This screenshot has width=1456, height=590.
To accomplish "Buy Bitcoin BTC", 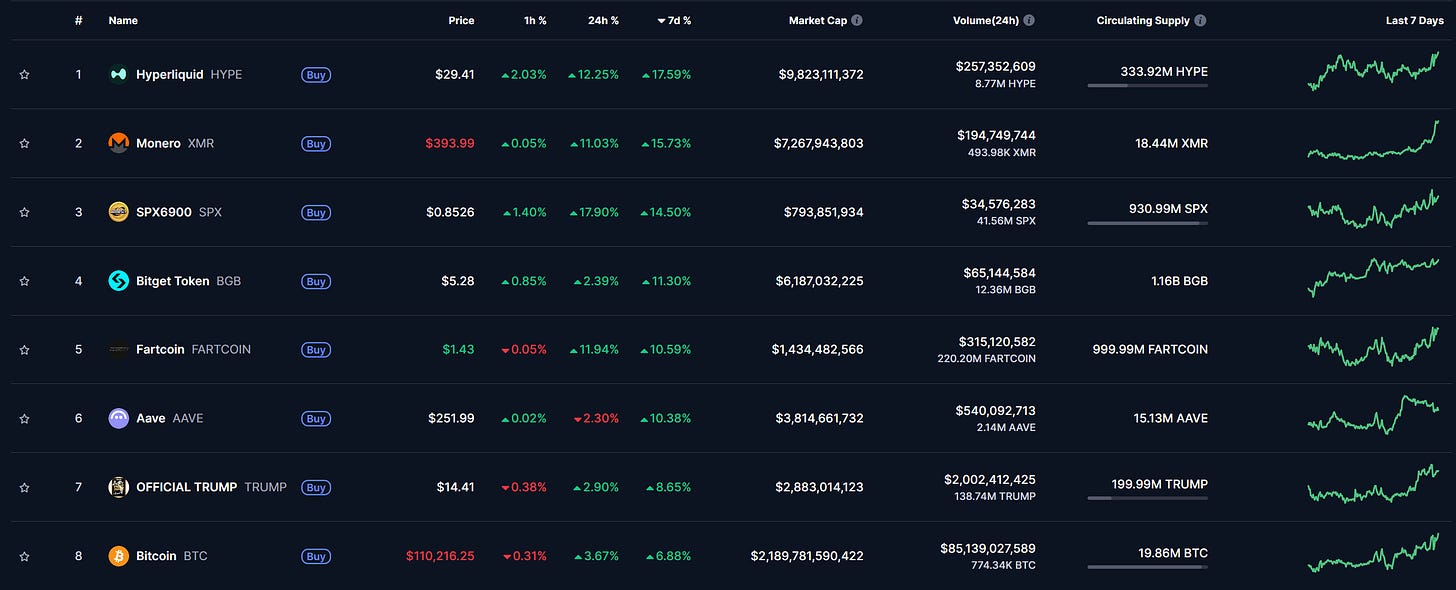I will (x=316, y=556).
